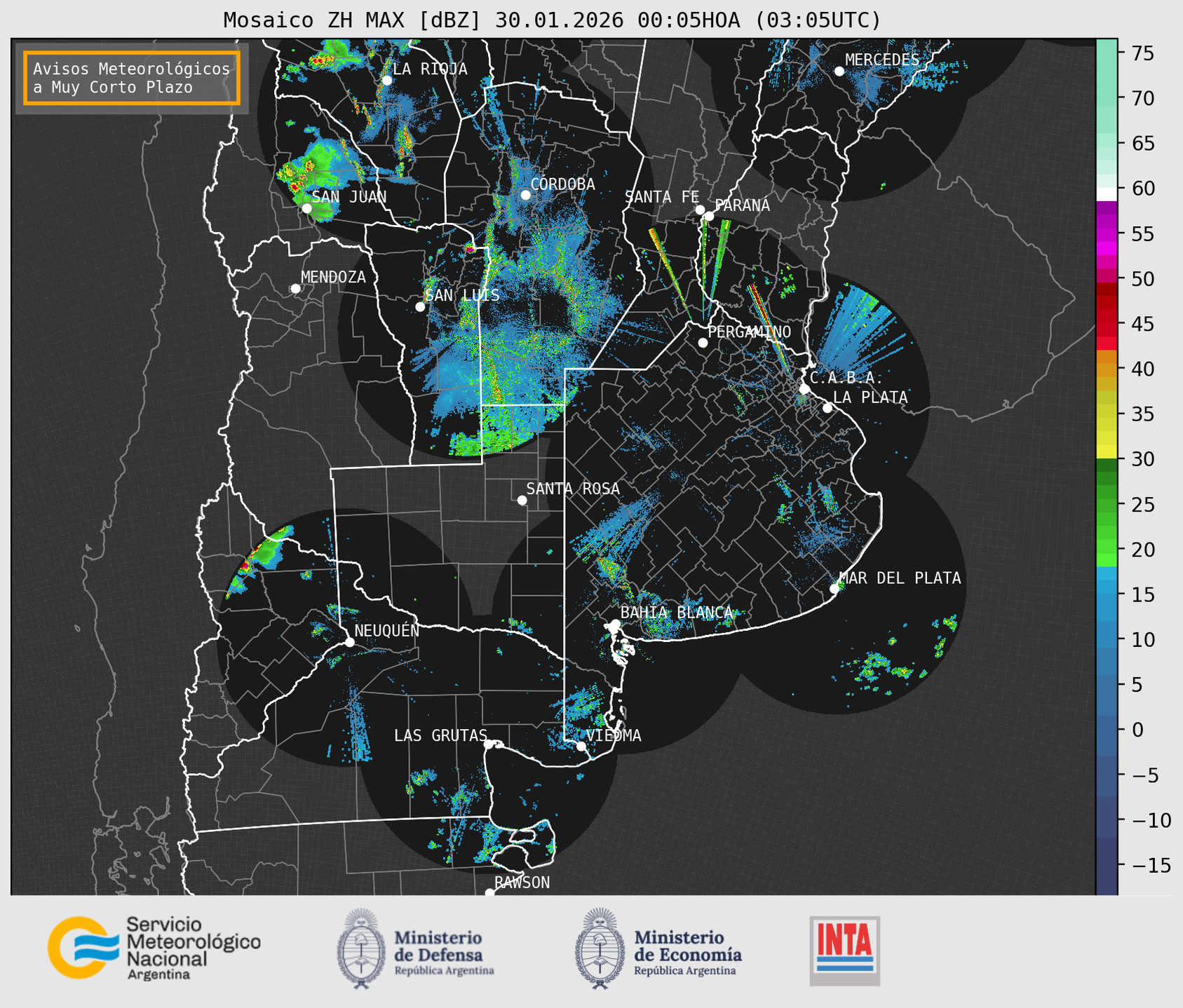Click the 15 dBZ value on the color scale
1183x1008 pixels.
point(1142,594)
